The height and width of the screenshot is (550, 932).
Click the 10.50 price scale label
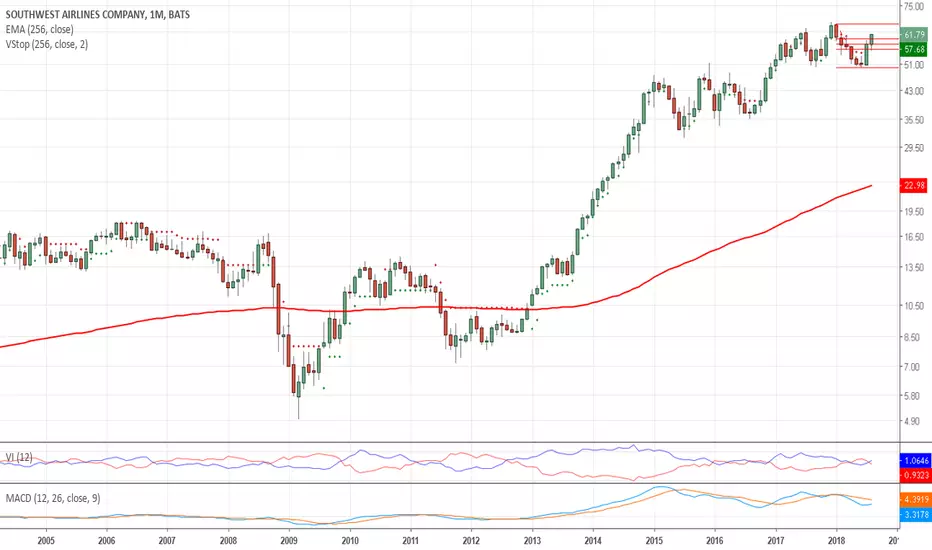pos(914,306)
